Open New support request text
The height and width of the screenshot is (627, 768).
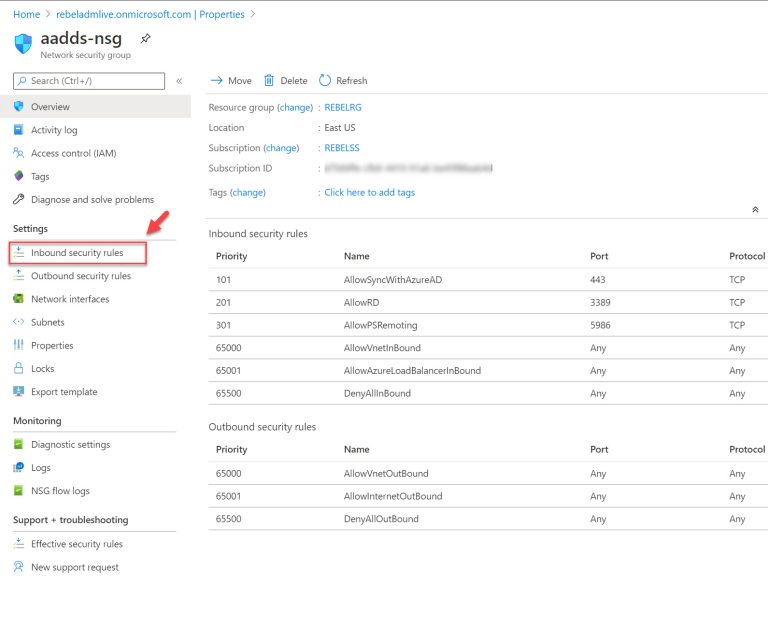pos(75,567)
